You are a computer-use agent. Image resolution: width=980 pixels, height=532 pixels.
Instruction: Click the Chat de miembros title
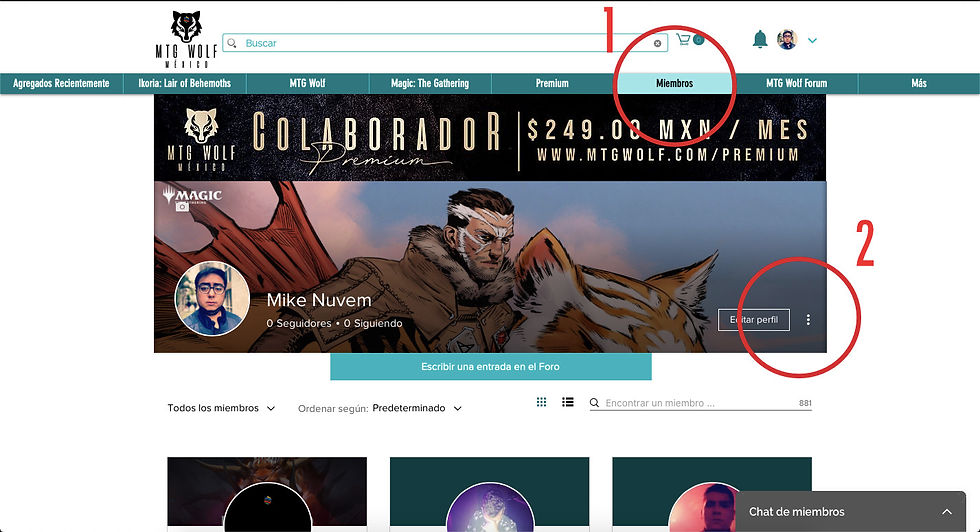pyautogui.click(x=796, y=511)
